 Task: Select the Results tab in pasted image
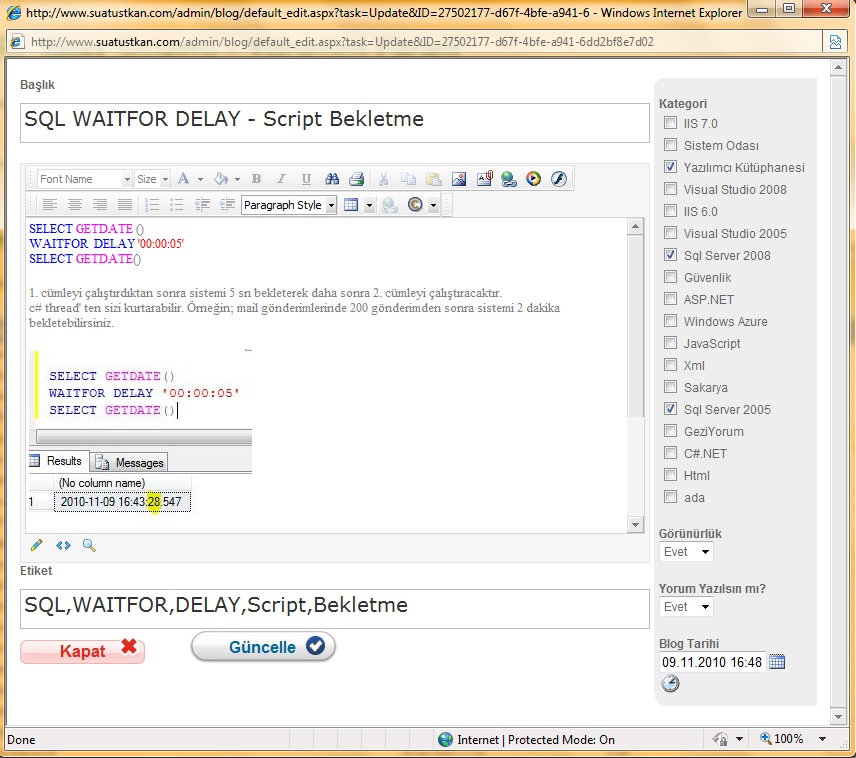(x=58, y=461)
